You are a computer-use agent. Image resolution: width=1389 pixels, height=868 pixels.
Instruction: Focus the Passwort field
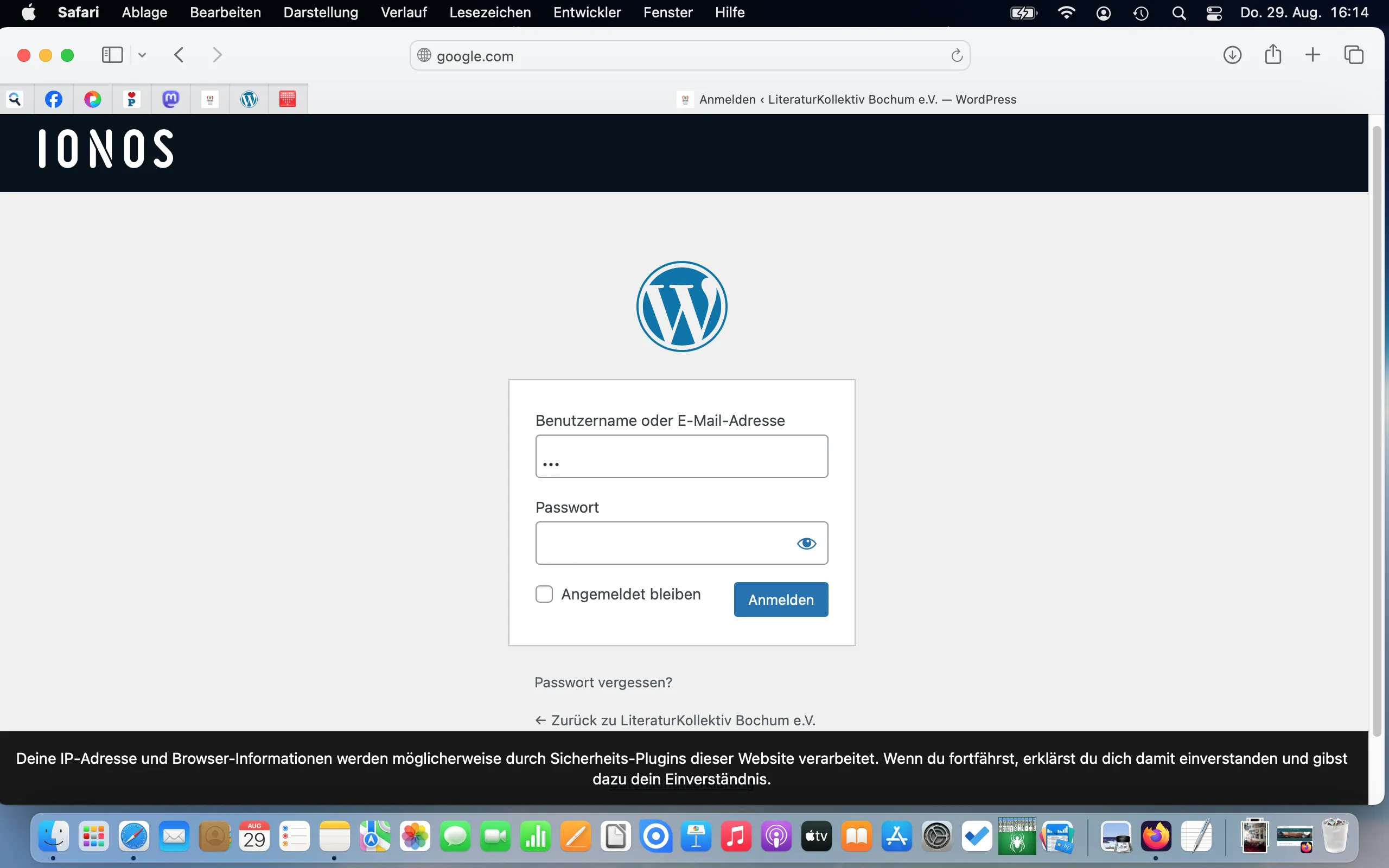(682, 543)
